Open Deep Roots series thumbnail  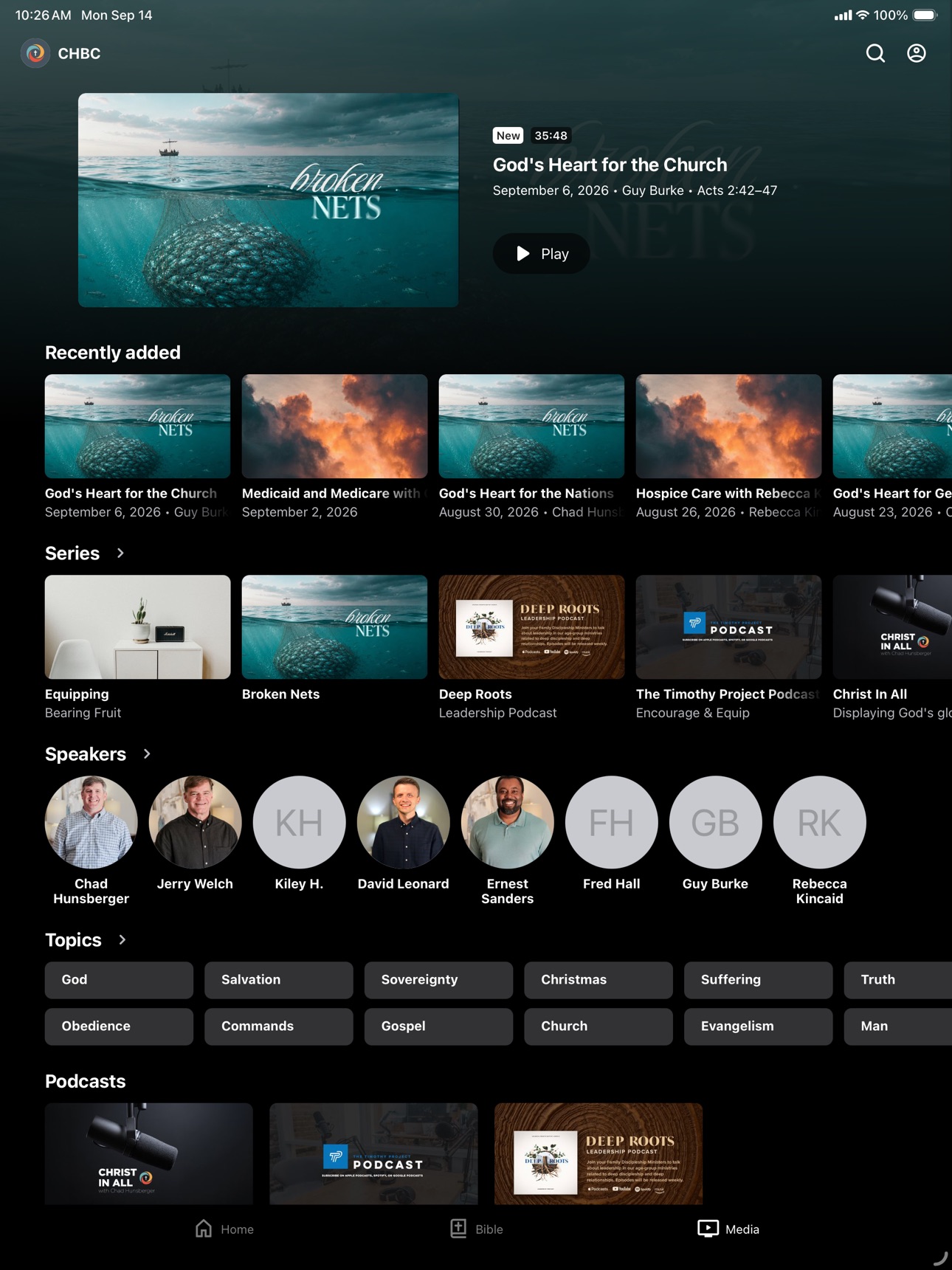click(x=531, y=627)
